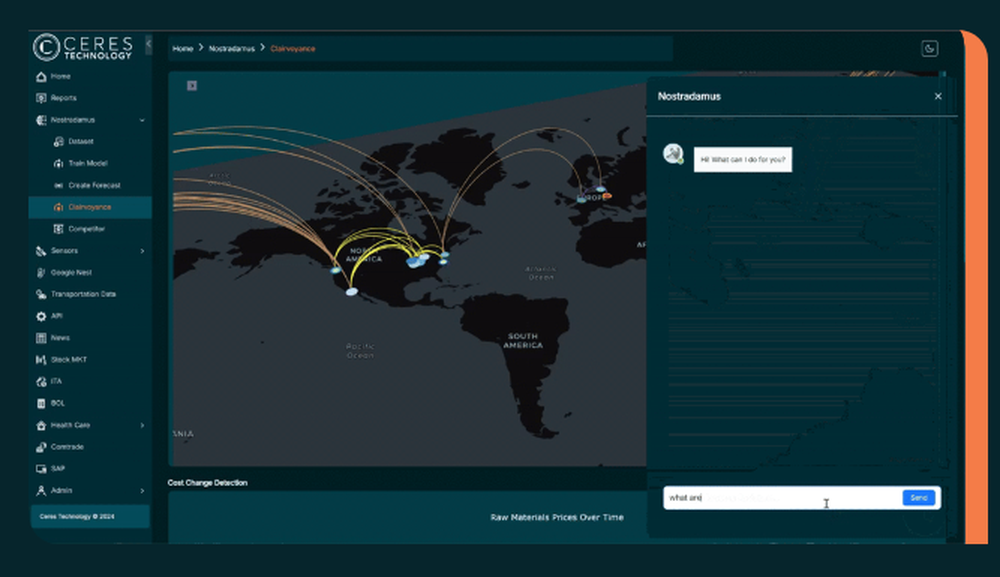Click the 'Nostradamus' chat panel title

[689, 96]
